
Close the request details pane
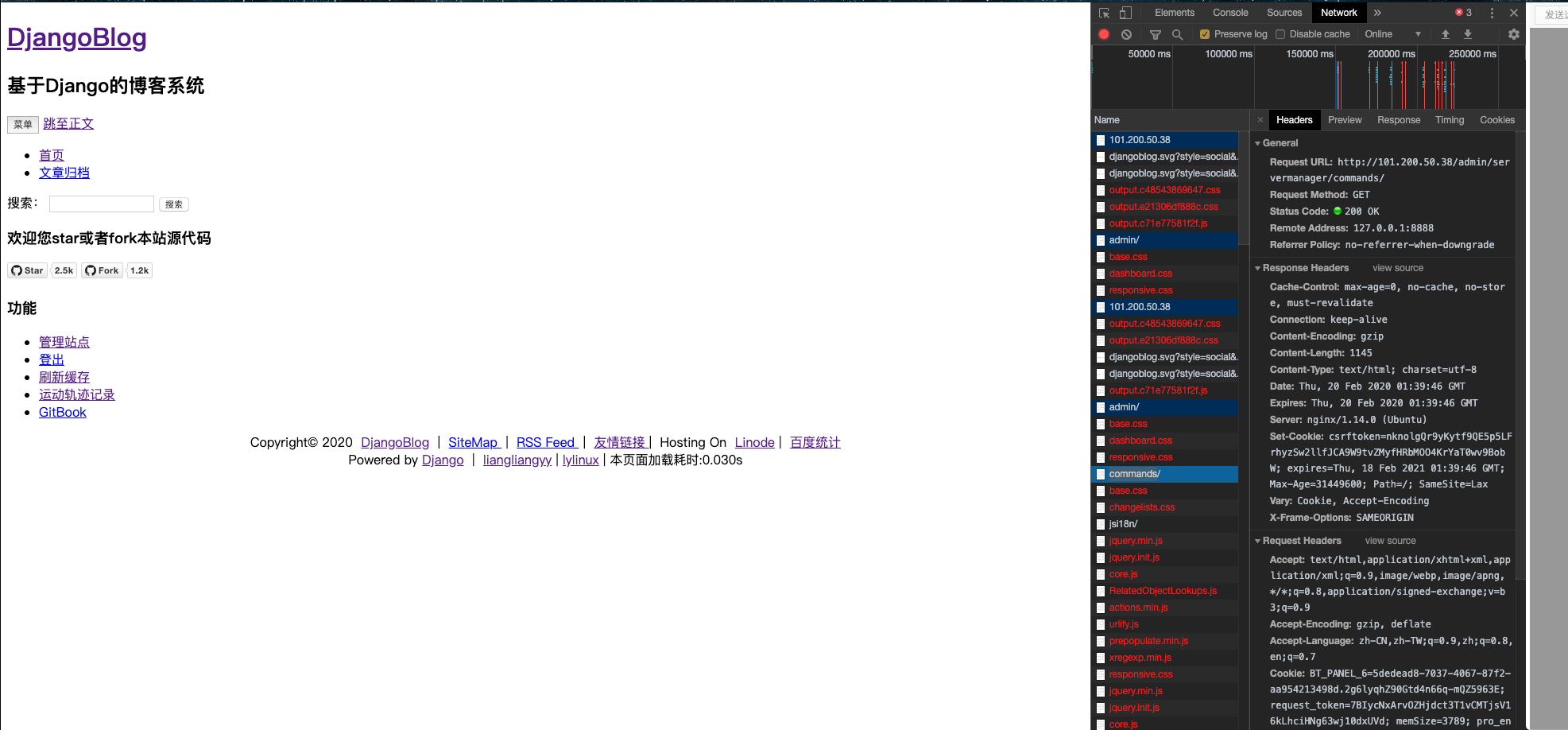click(1260, 120)
